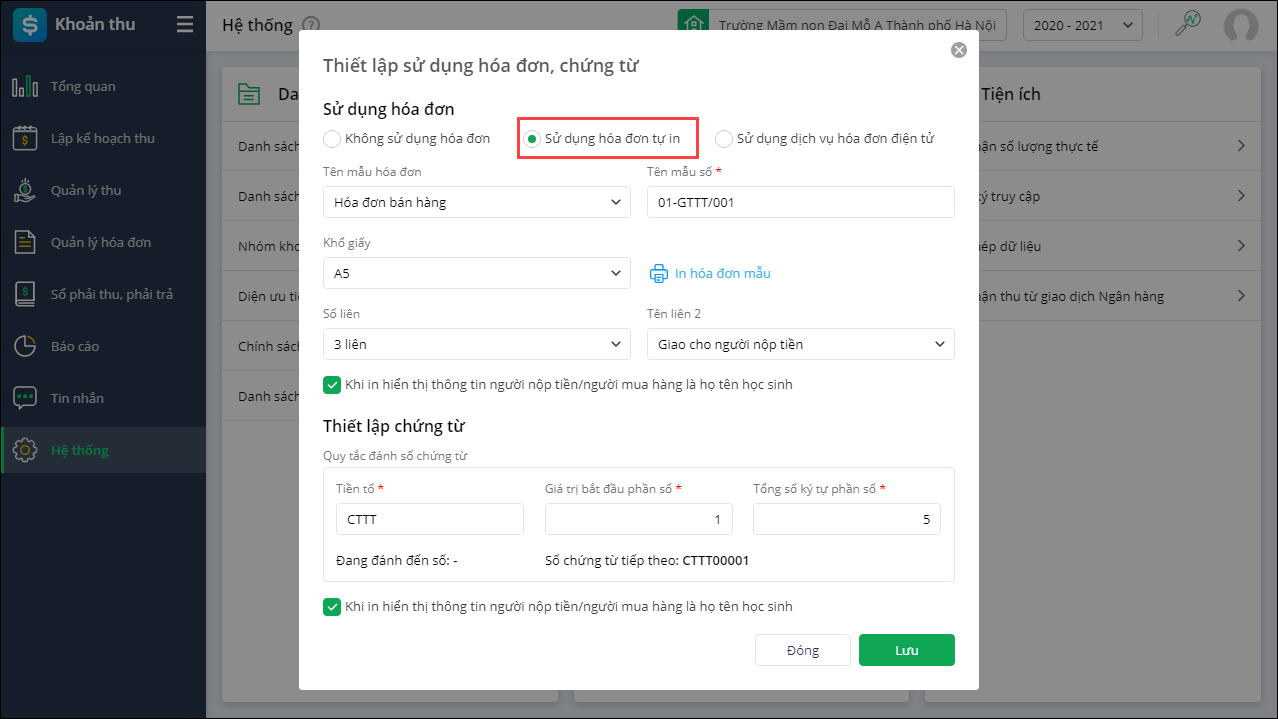Click the Hệ thống help question icon
This screenshot has height=719, width=1278.
pyautogui.click(x=311, y=25)
